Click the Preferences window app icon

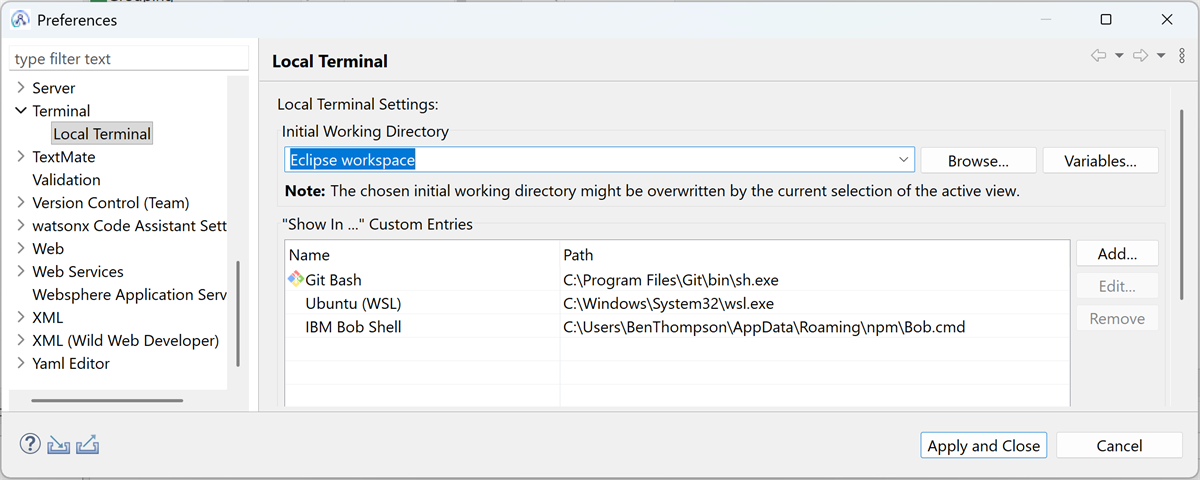pos(20,19)
